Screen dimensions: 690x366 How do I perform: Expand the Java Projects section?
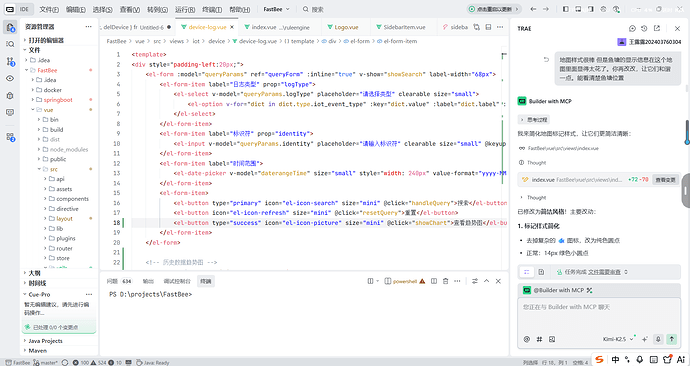[x=45, y=341]
